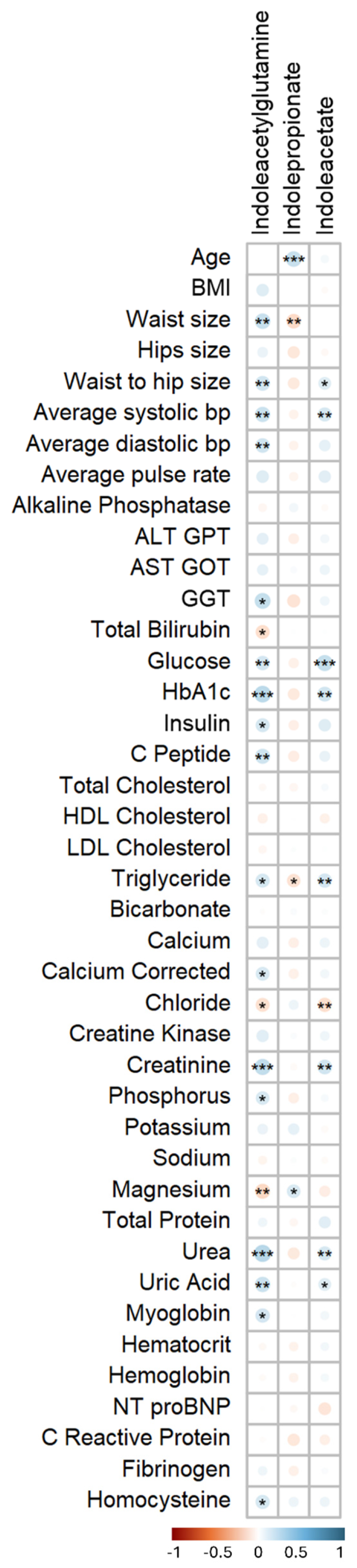Click the HbA1c row label
Viewport: 357px width, 1568px height.
coord(196,692)
